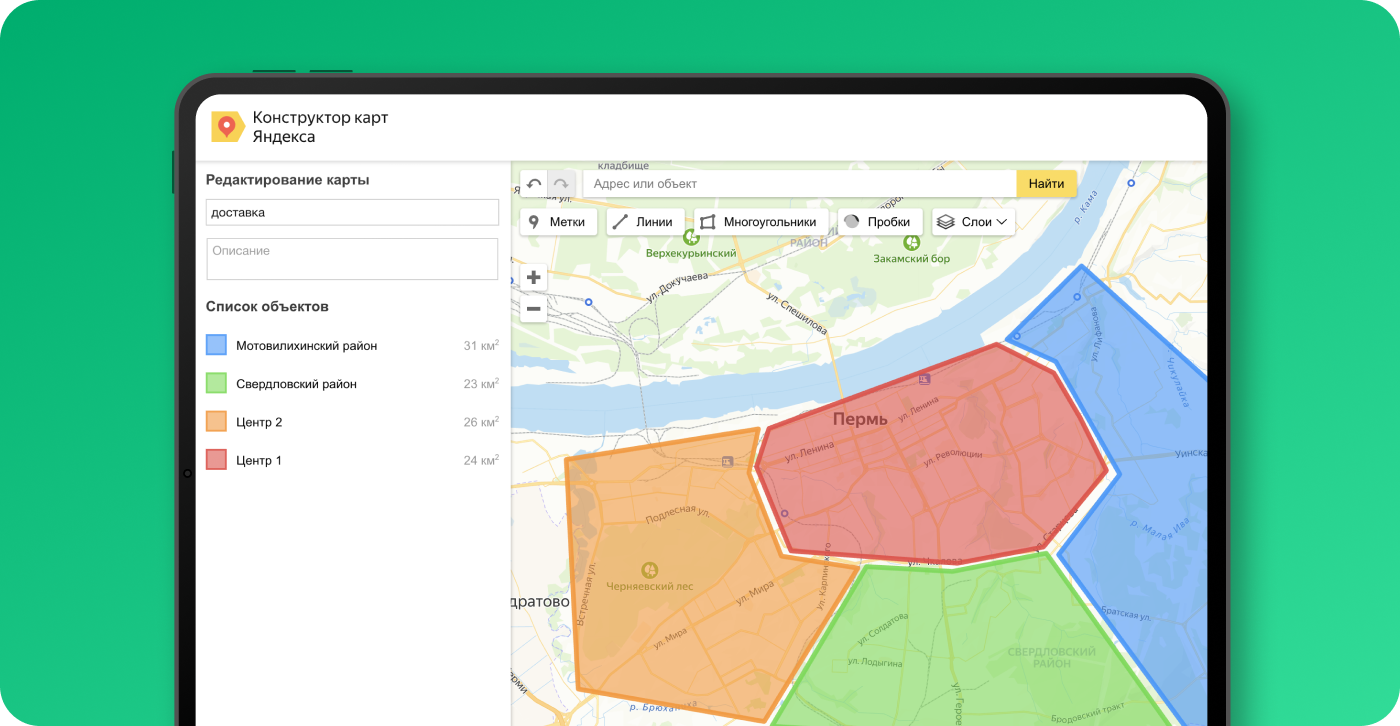This screenshot has width=1400, height=726.
Task: Select Центр 1 in object list
Action: [x=259, y=461]
